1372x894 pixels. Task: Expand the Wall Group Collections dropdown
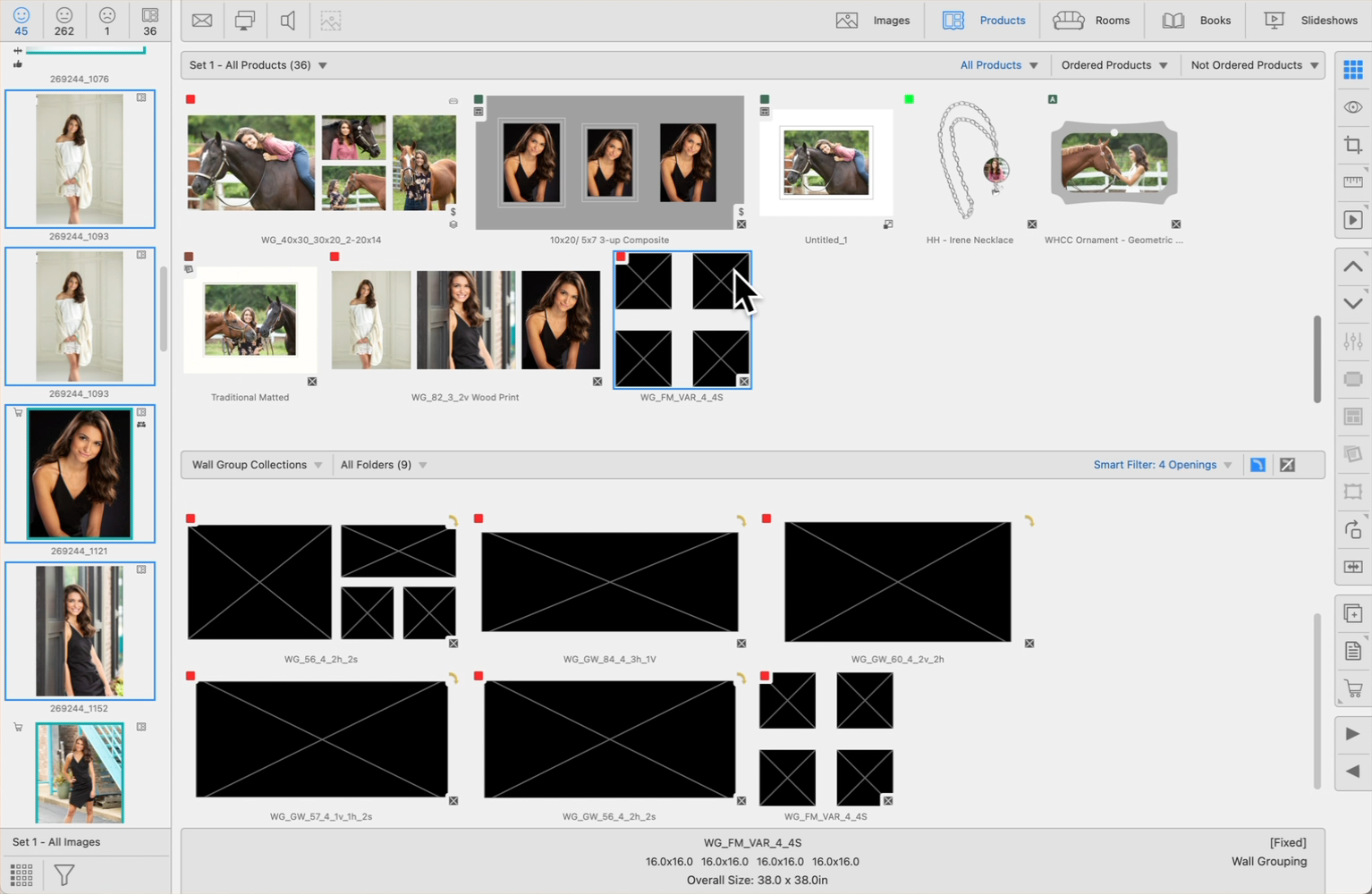coord(257,465)
